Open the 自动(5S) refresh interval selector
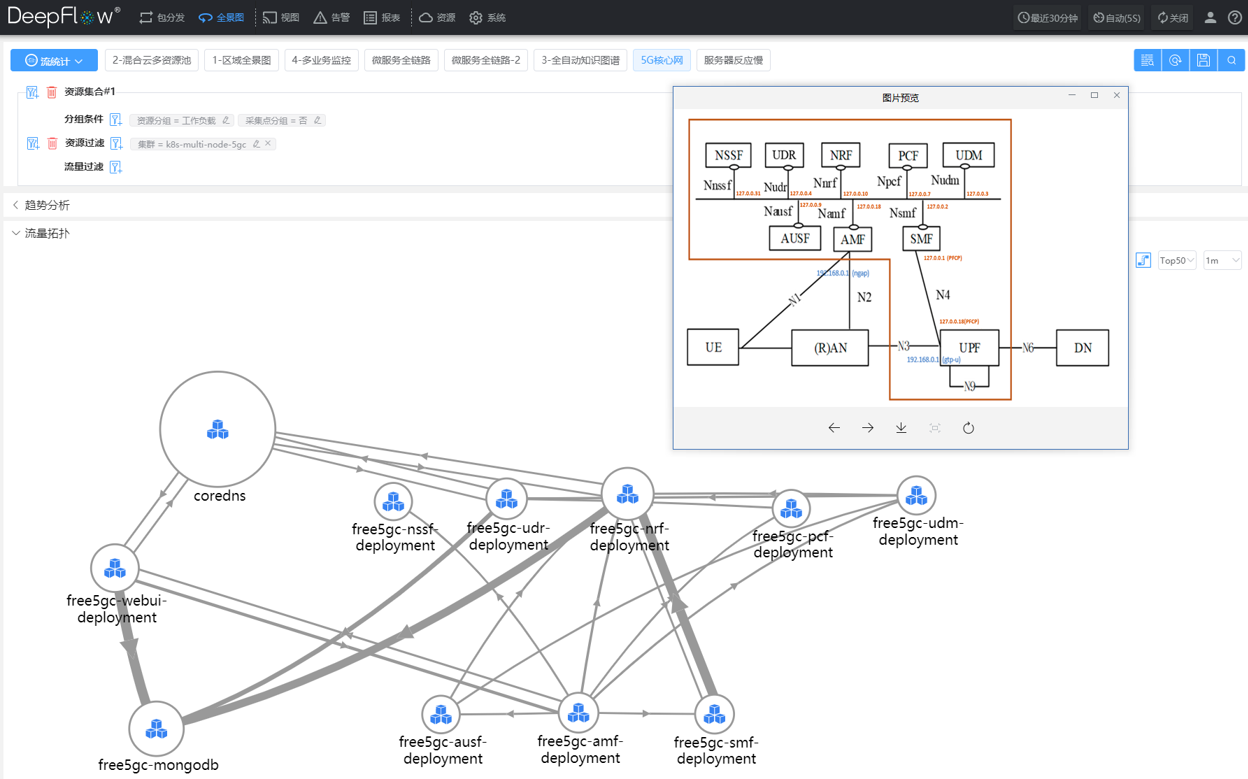This screenshot has width=1248, height=779. [1116, 18]
